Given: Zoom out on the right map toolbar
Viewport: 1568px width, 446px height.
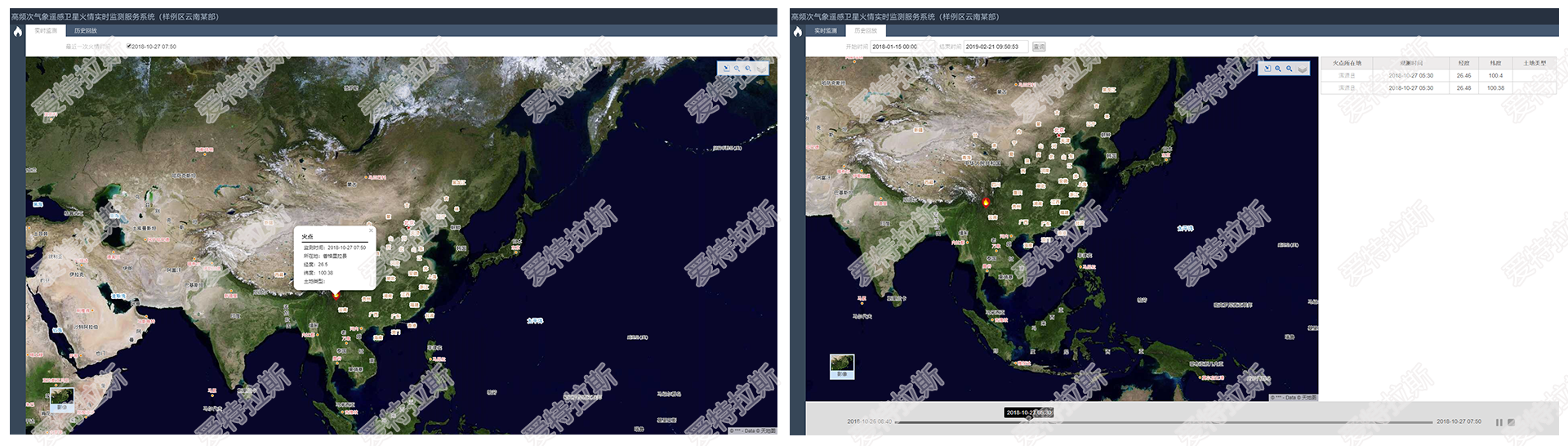Looking at the screenshot, I should coord(1290,69).
